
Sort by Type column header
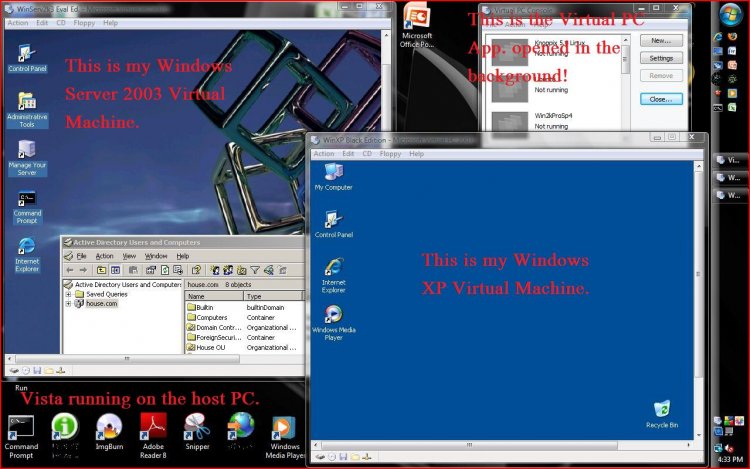[x=273, y=296]
